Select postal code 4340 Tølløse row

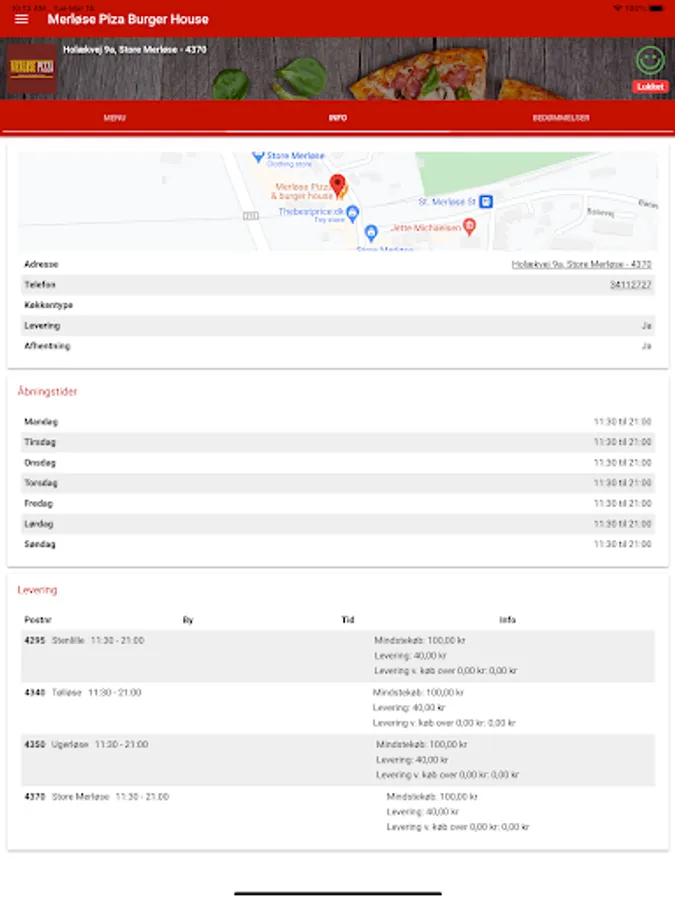click(338, 708)
